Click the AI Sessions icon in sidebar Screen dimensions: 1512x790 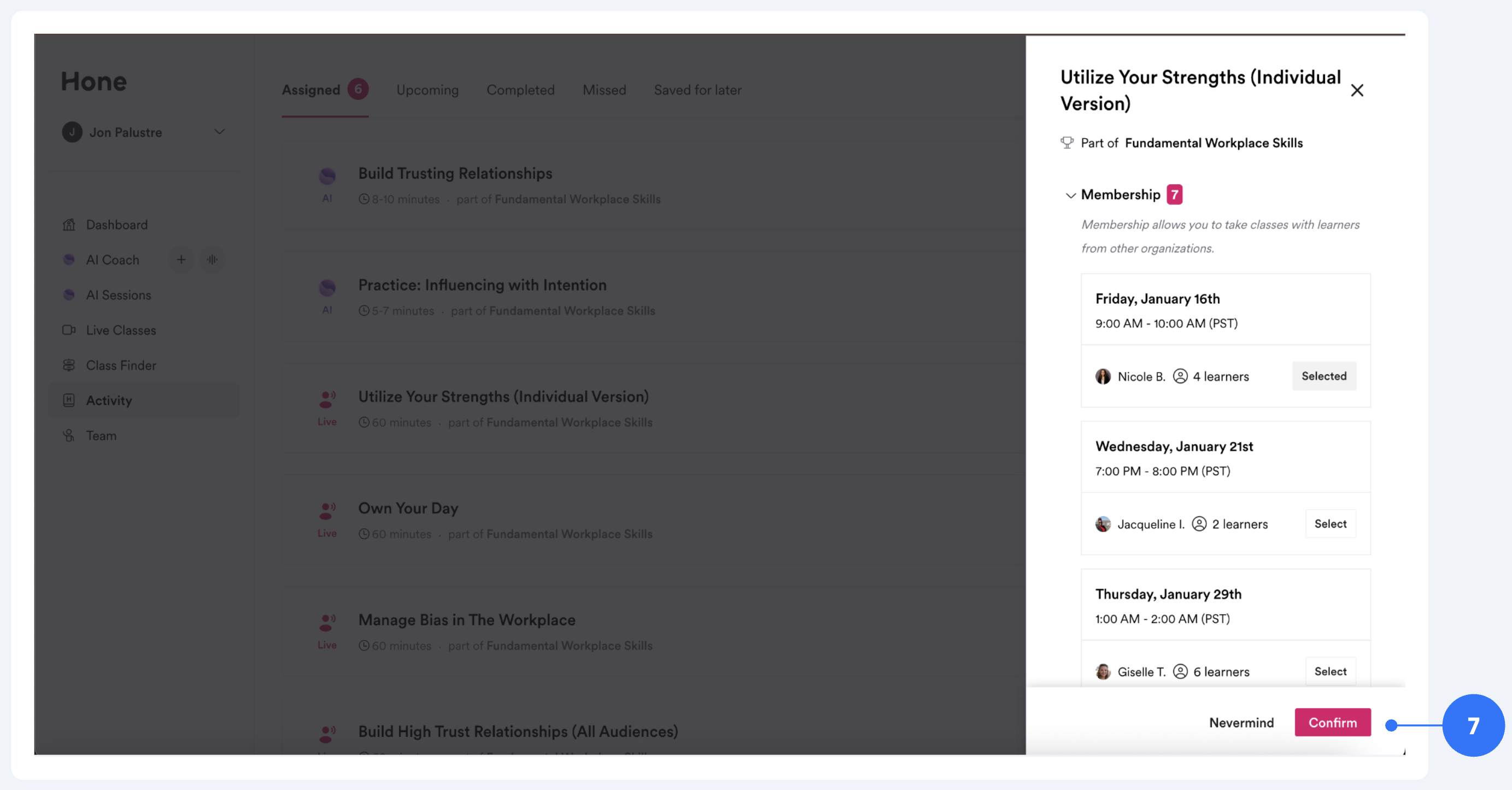[x=69, y=294]
